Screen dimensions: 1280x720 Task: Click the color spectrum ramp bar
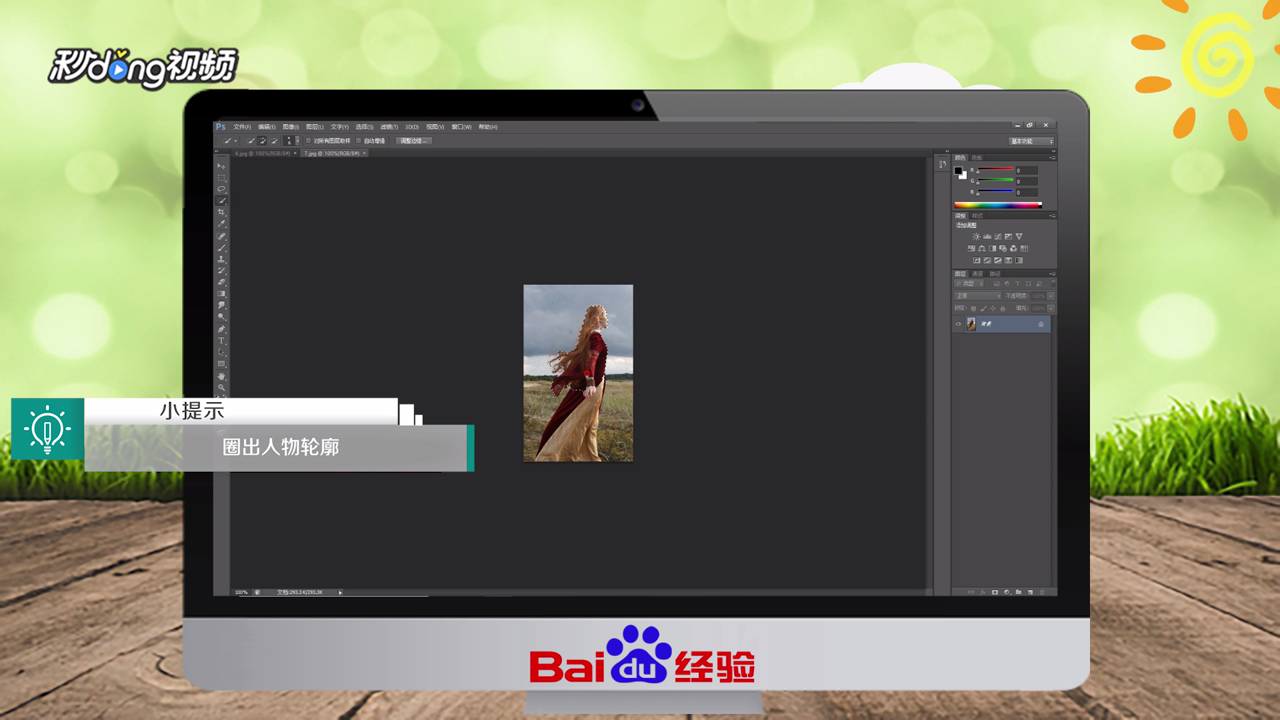pyautogui.click(x=998, y=205)
